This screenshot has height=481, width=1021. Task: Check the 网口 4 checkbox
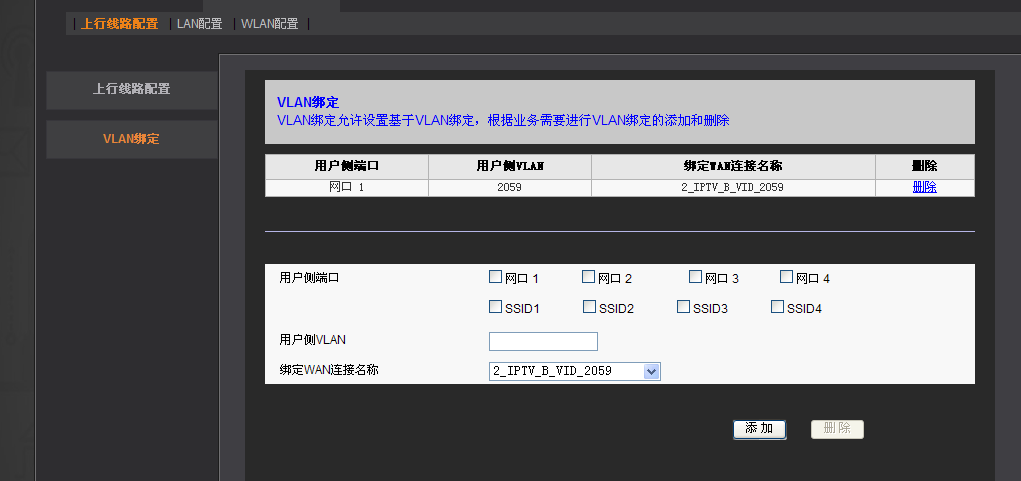pos(787,277)
